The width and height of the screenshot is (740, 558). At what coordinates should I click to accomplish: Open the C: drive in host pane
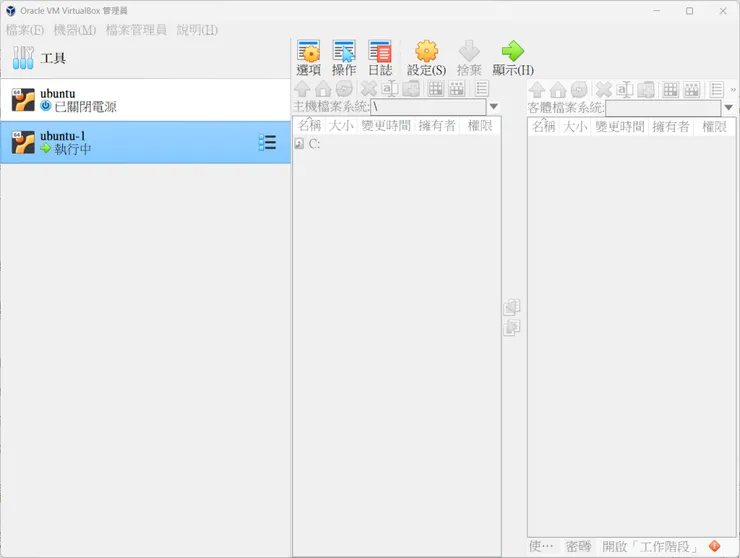pyautogui.click(x=307, y=144)
